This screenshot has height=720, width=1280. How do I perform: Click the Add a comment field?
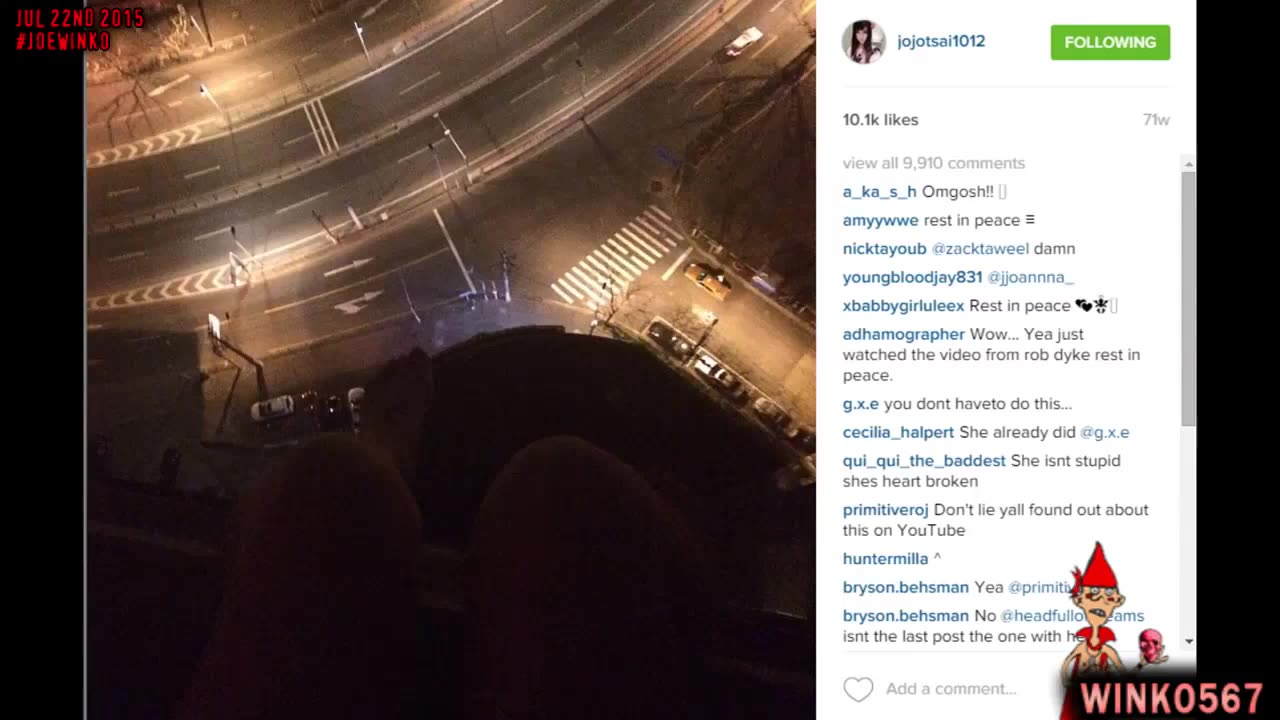[951, 689]
